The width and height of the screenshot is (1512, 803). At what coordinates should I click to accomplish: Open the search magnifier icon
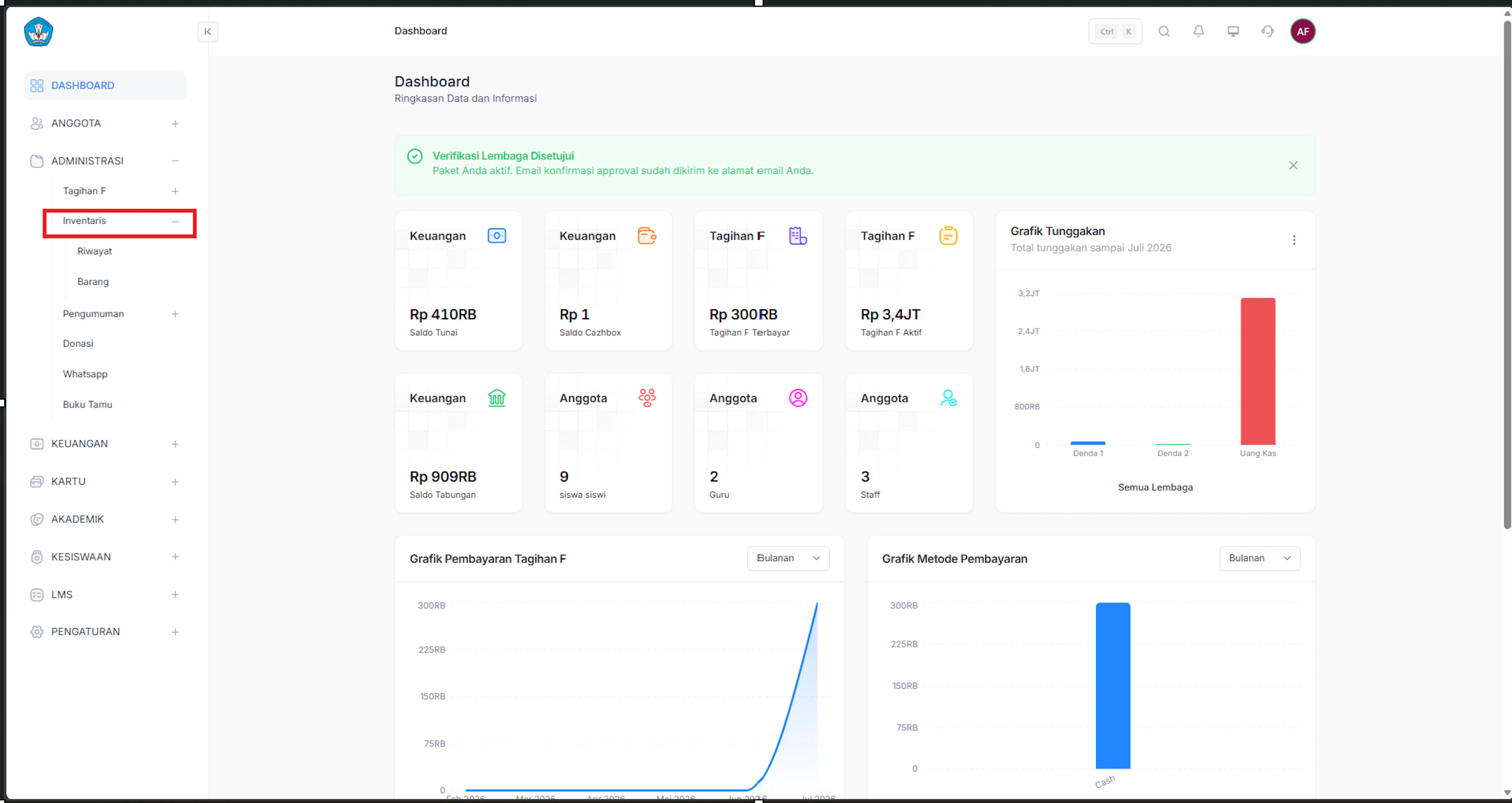tap(1164, 32)
